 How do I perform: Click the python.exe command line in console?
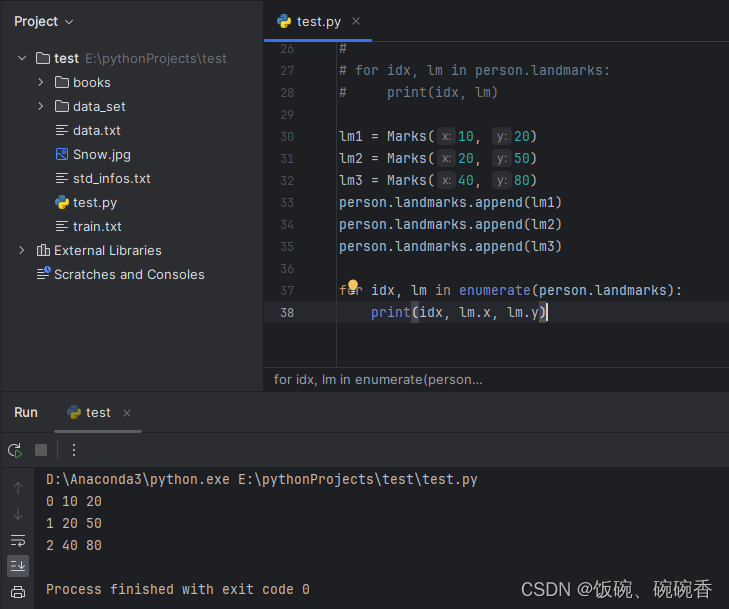(x=262, y=479)
